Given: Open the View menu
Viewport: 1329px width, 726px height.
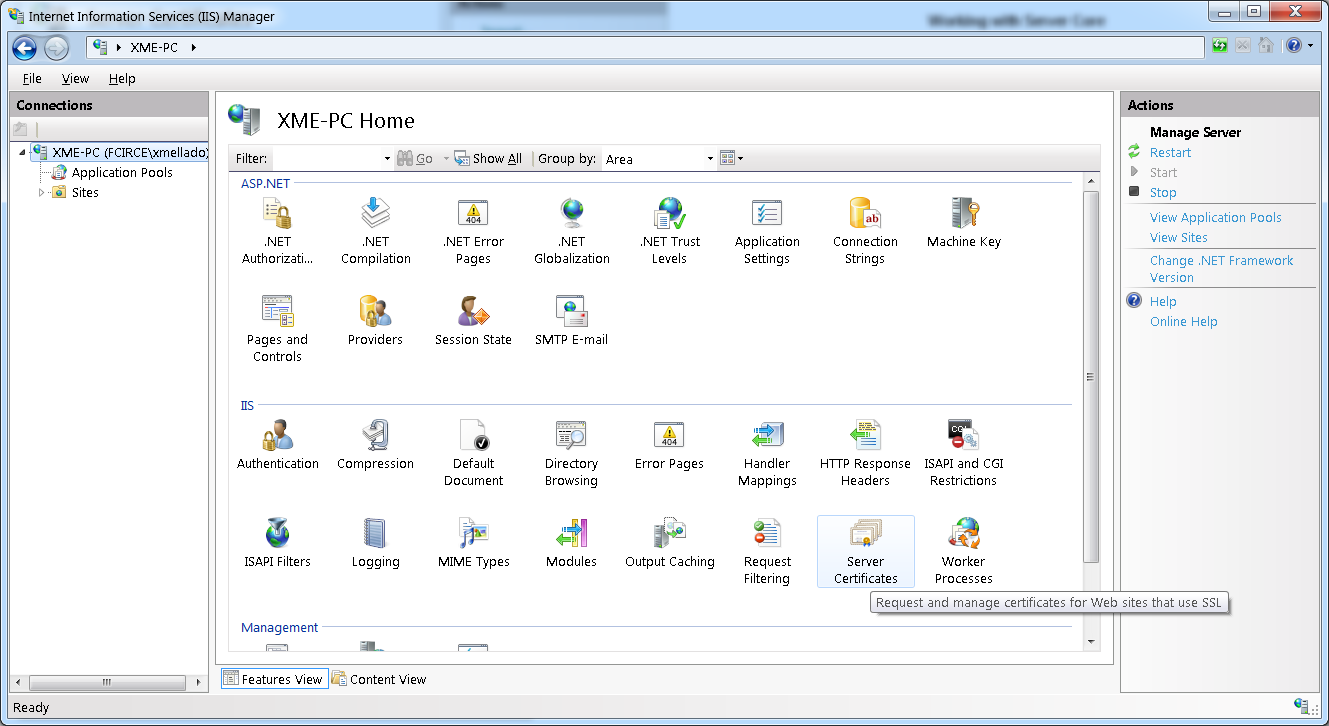Looking at the screenshot, I should 75,79.
